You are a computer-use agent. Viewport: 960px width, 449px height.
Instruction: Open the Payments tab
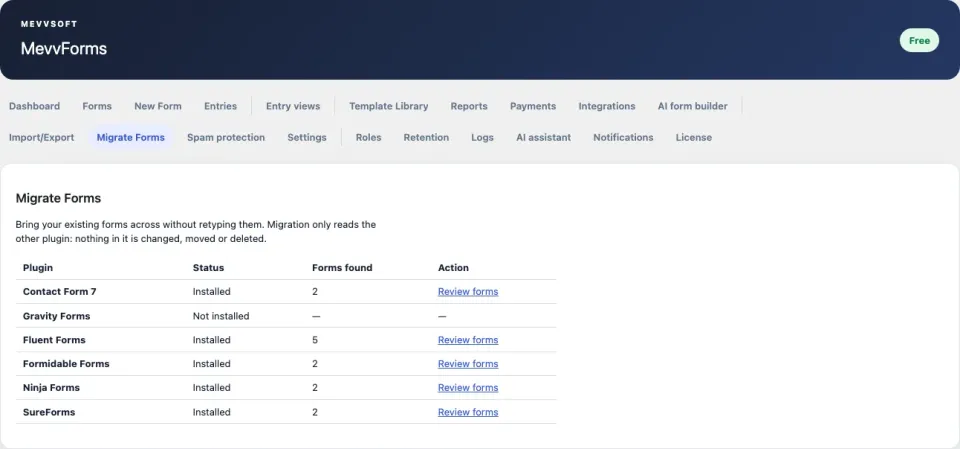coord(533,106)
